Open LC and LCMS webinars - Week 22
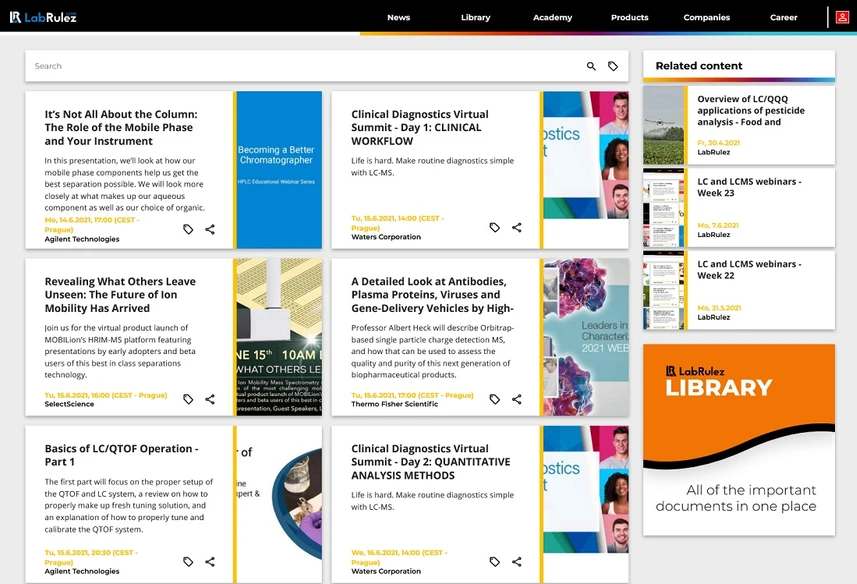Viewport: 857px width, 584px height. 749,269
